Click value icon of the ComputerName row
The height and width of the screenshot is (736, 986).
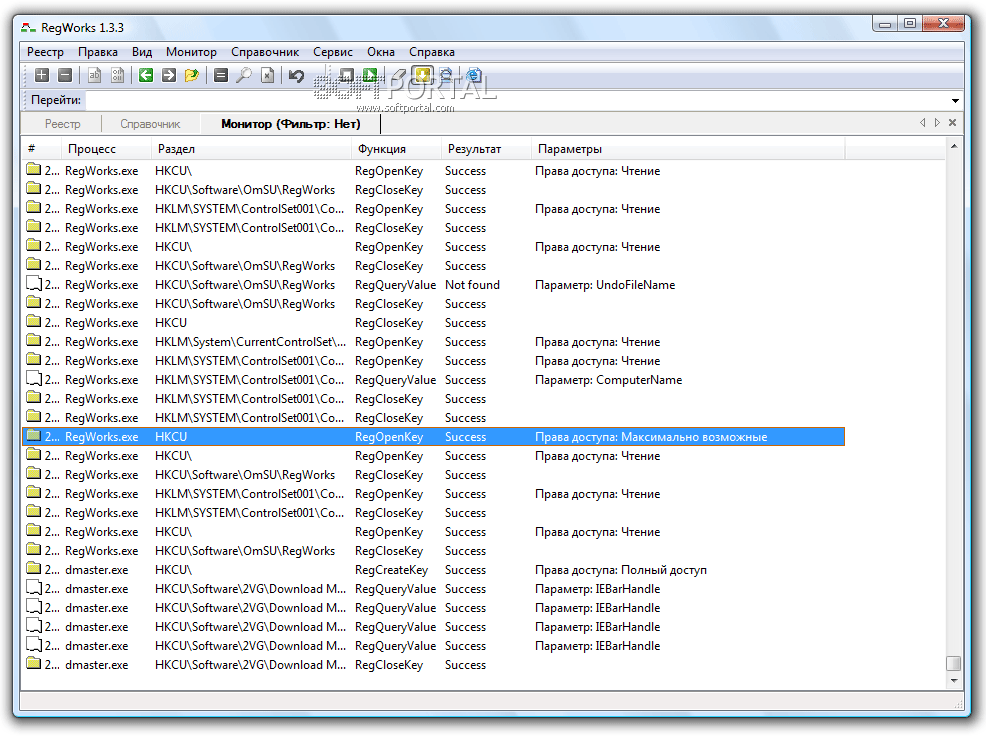coord(34,379)
